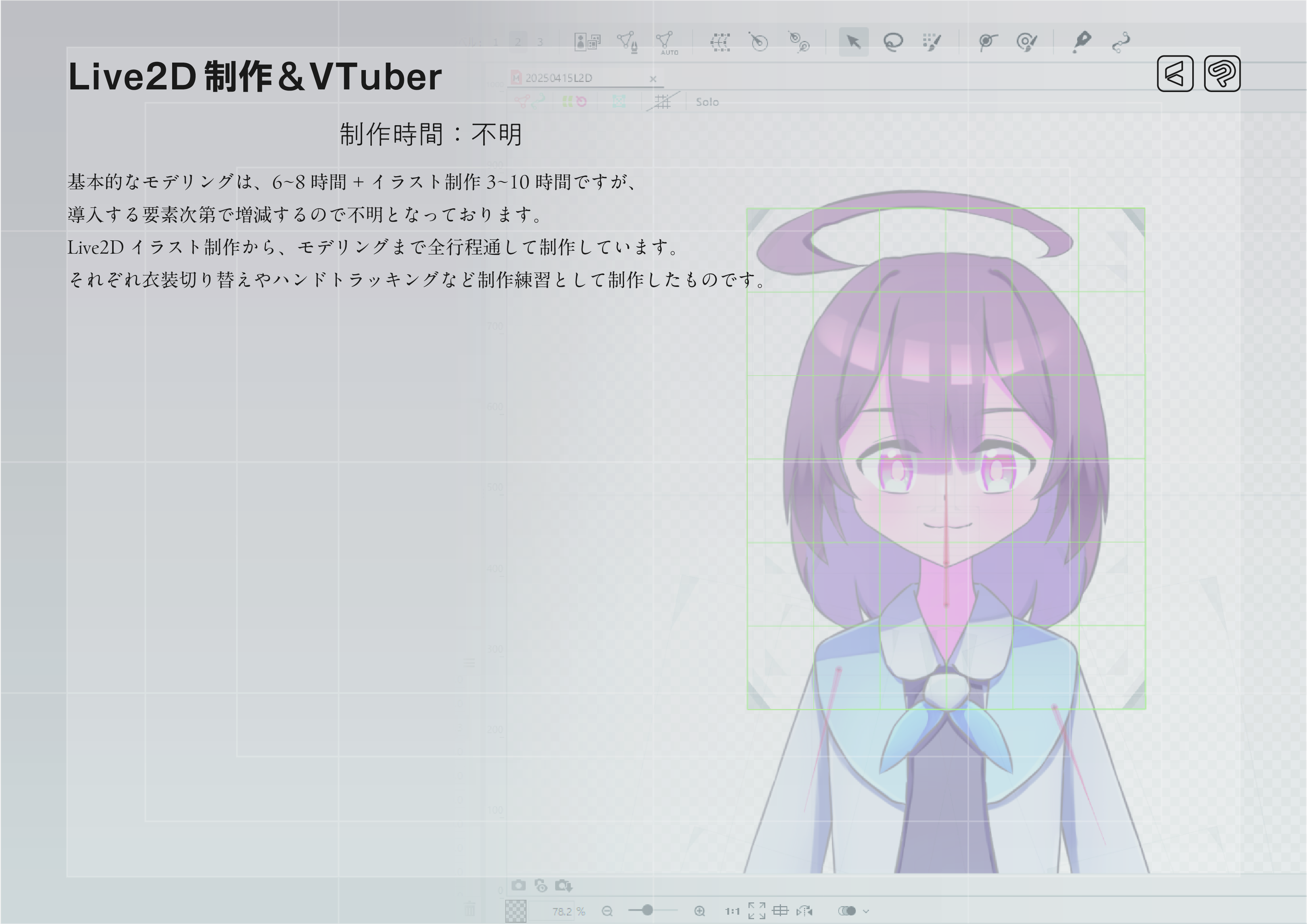The width and height of the screenshot is (1307, 924).
Task: Toggle the pink reset rotation icon
Action: click(580, 101)
